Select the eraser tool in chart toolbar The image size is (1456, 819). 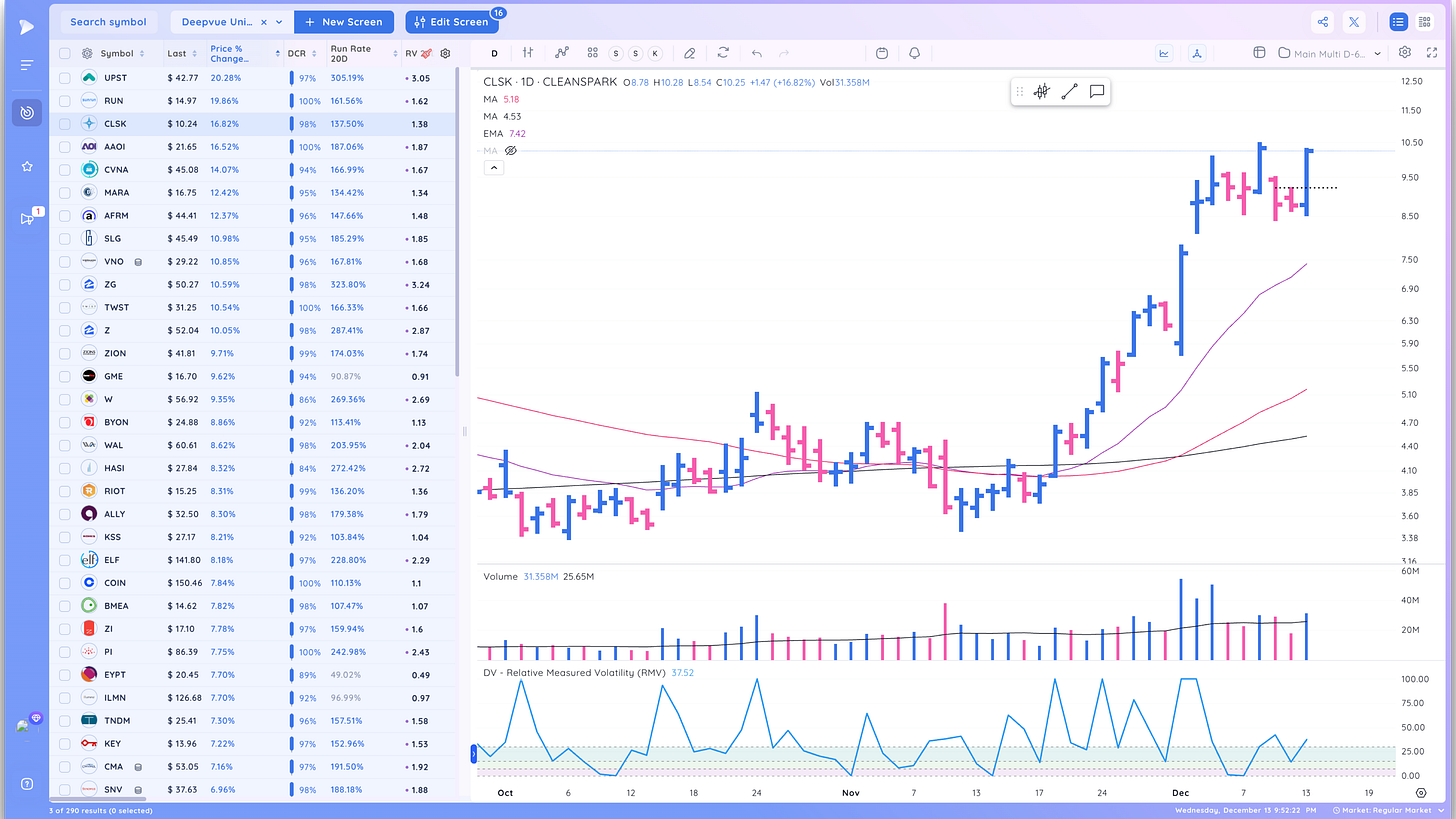click(689, 53)
